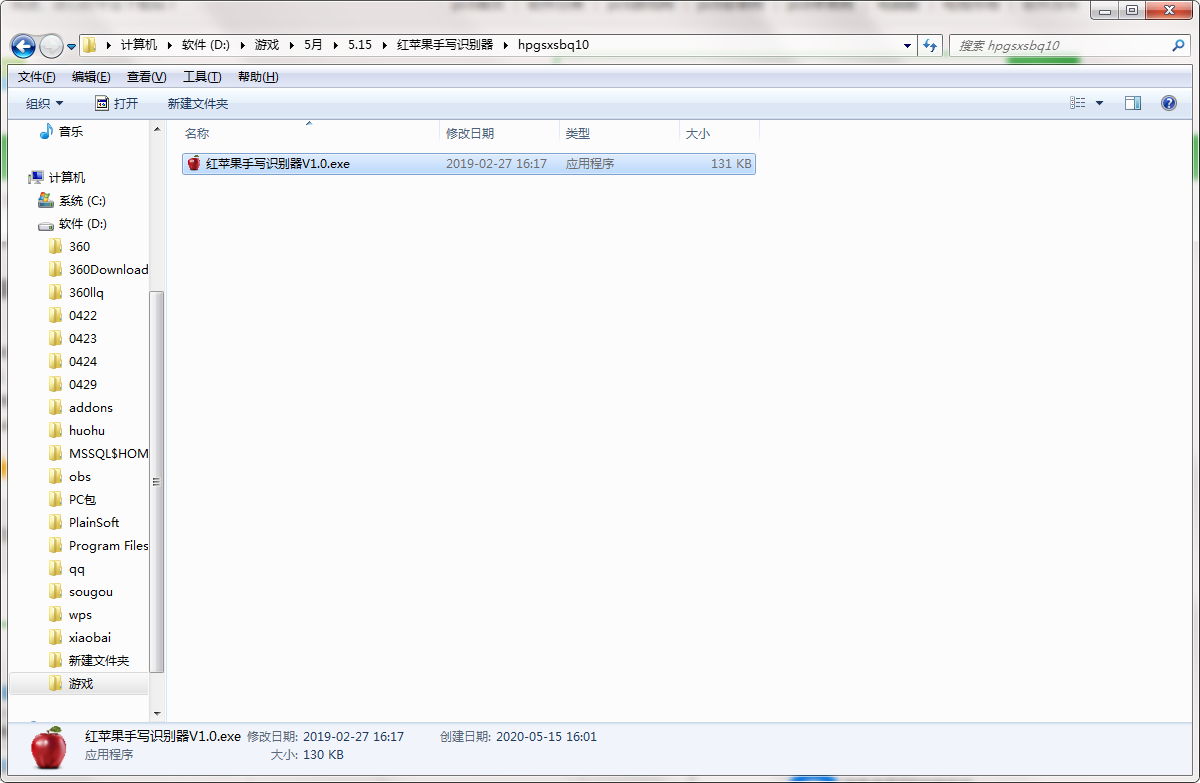1200x783 pixels.
Task: Select 系统 (C:) drive
Action: 82,200
